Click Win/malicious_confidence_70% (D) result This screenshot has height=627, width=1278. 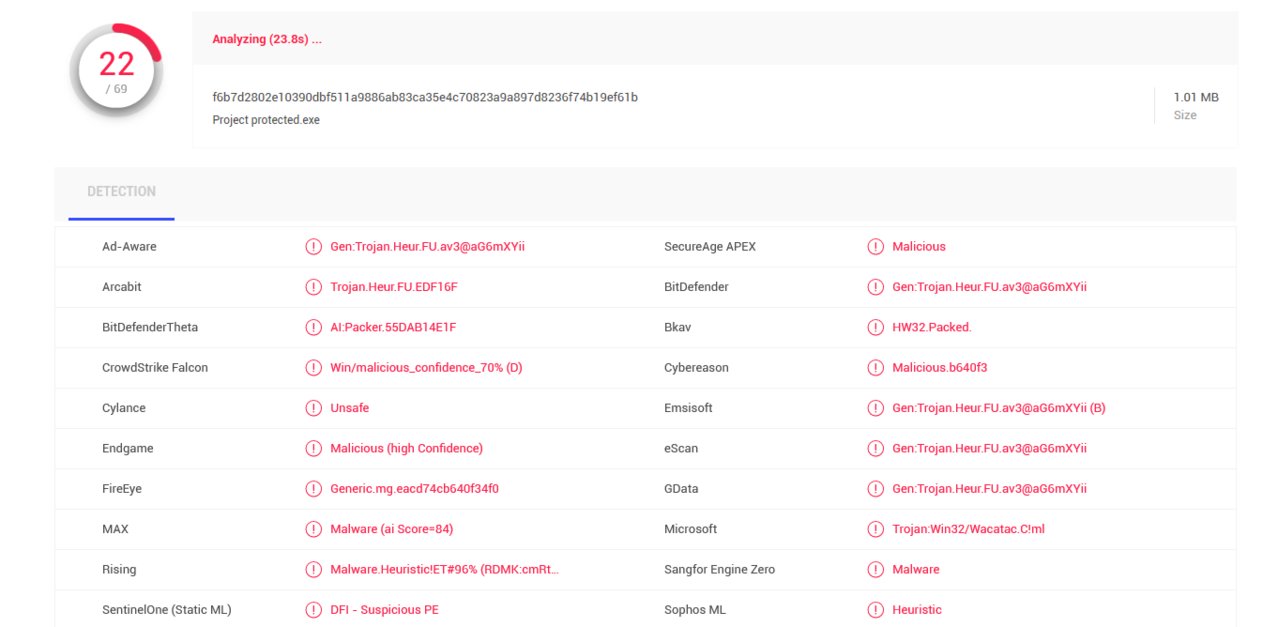click(426, 368)
